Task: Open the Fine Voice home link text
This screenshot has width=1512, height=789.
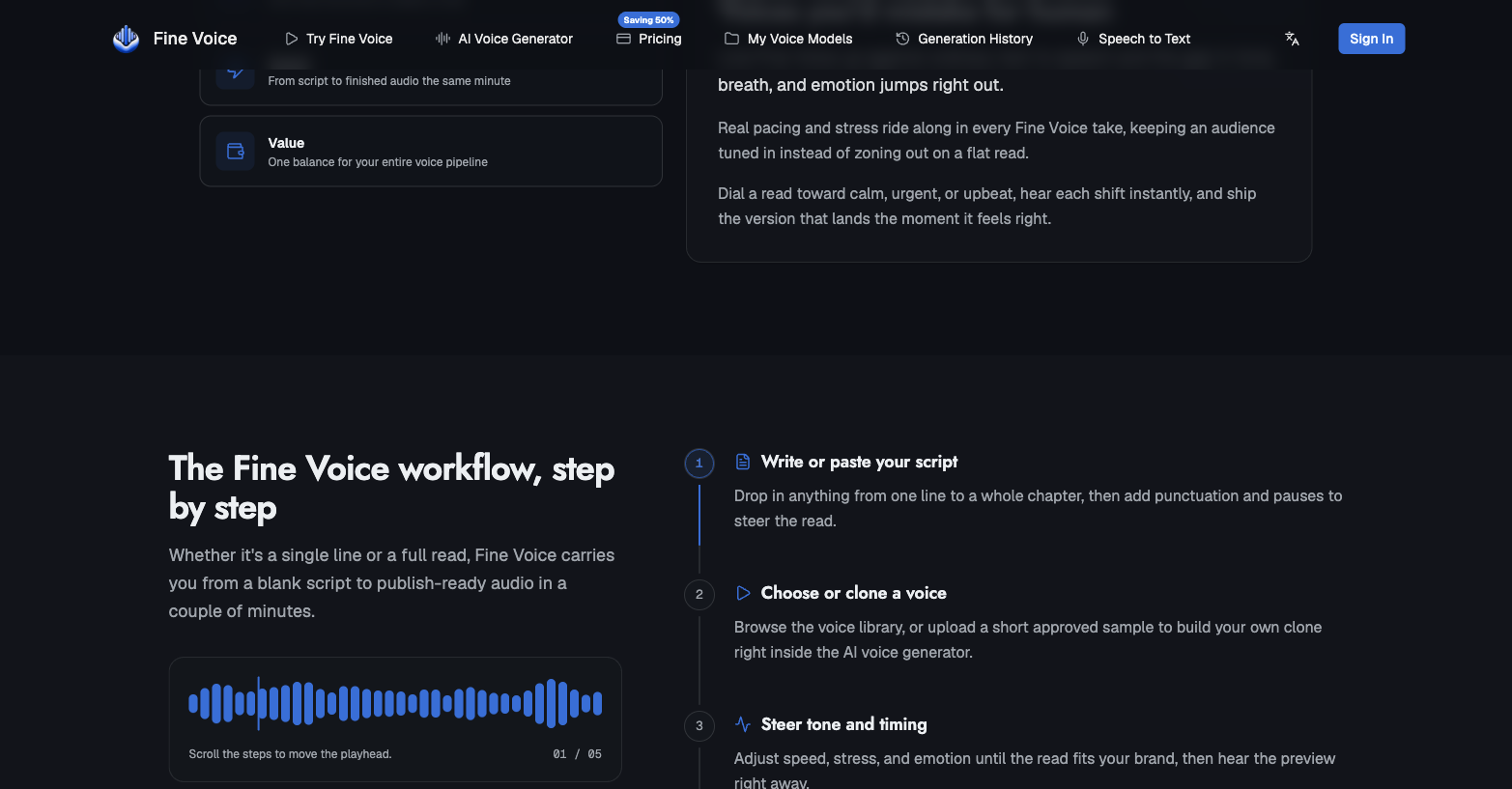Action: (x=195, y=39)
